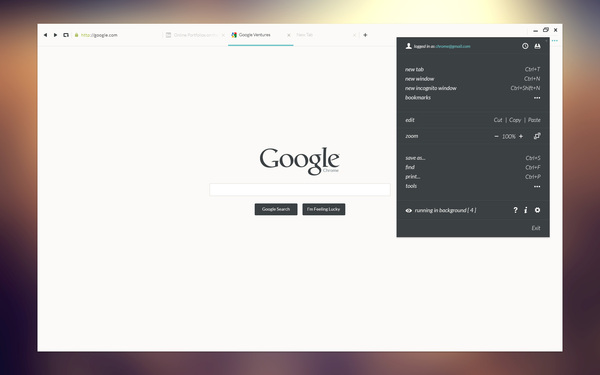Click Copy in the edit row
600x375 pixels.
click(x=515, y=120)
